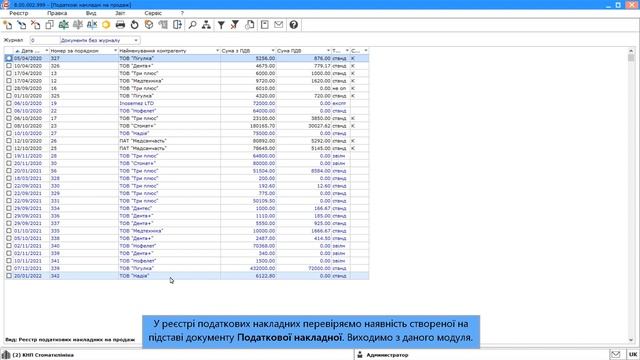
Task: Print the register with printer icon
Action: pos(120,25)
